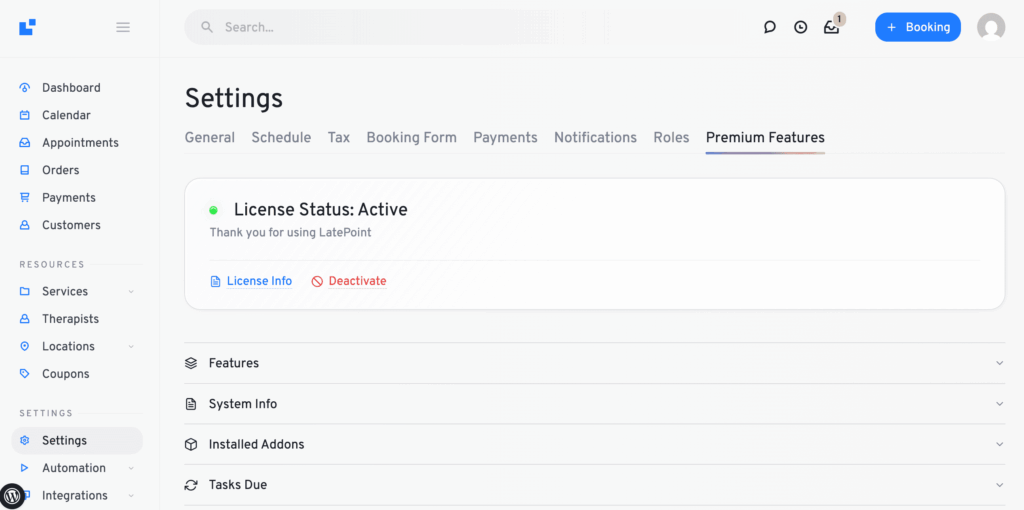The width and height of the screenshot is (1024, 510).
Task: Switch to the Schedule tab
Action: [281, 138]
